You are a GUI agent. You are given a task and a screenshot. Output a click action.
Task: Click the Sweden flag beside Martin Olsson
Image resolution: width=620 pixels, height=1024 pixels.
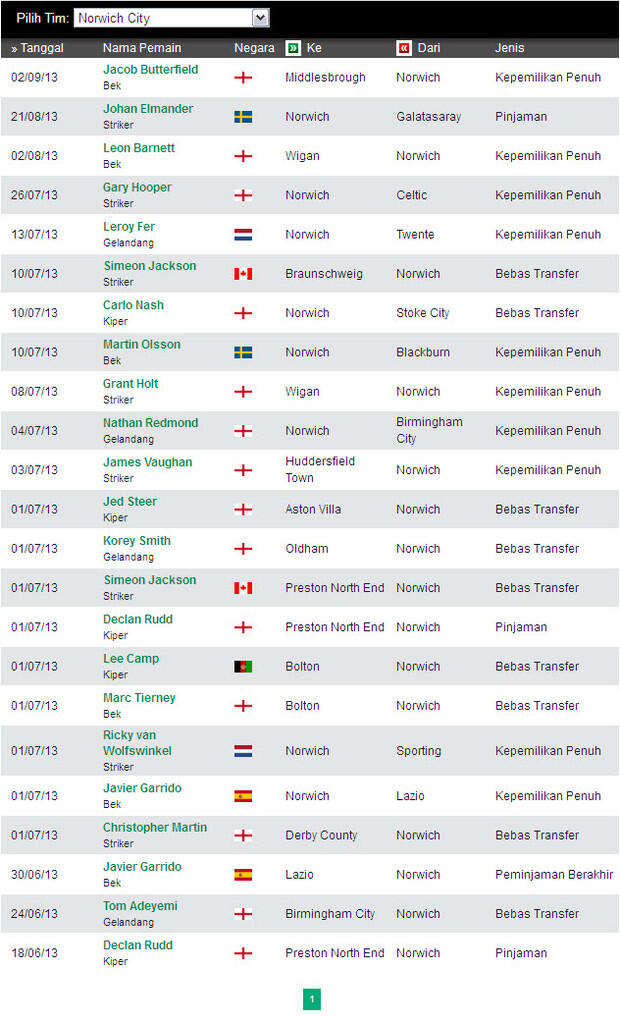(x=243, y=353)
